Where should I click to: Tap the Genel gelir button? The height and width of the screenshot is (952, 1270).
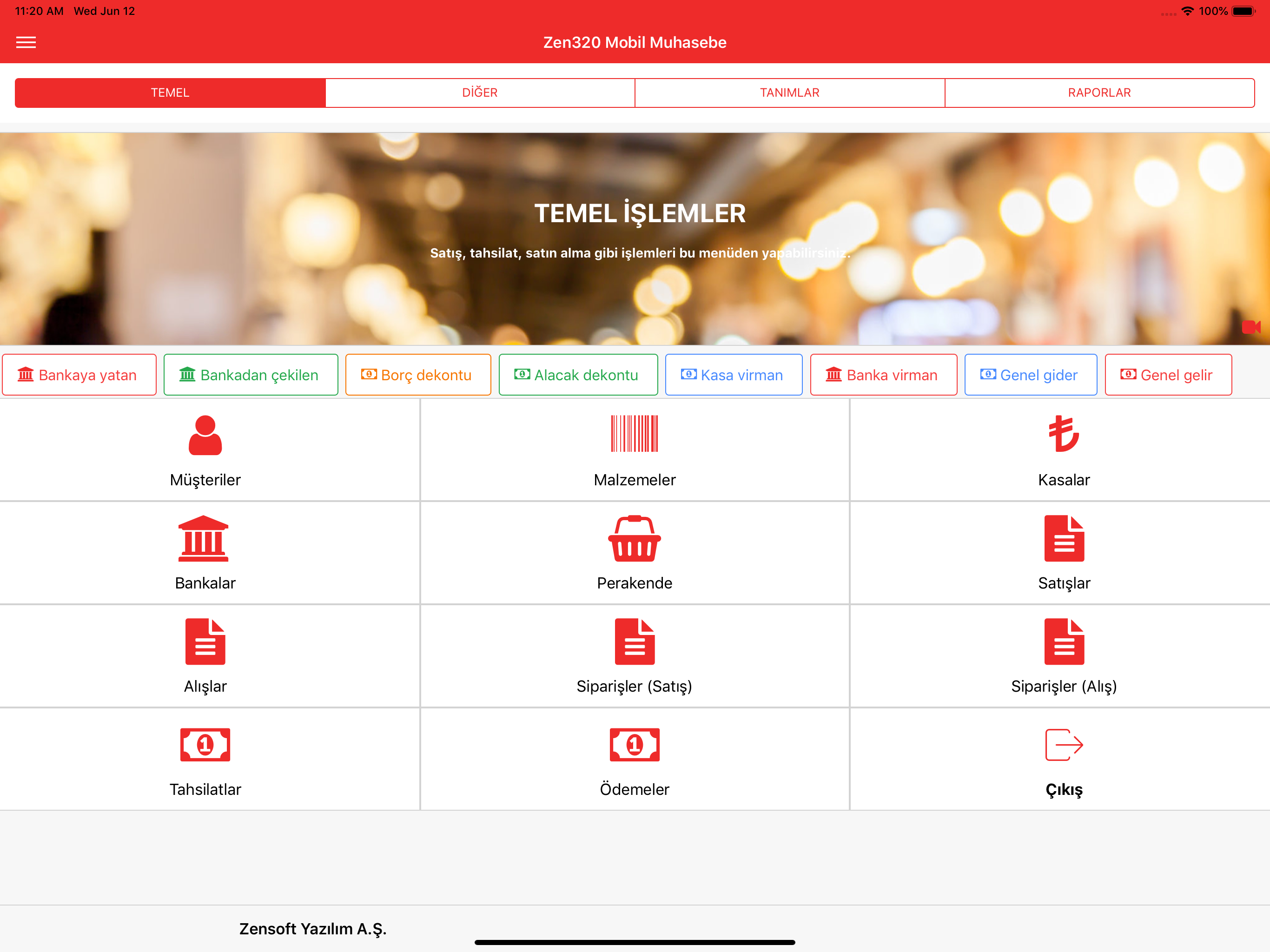pos(1168,375)
